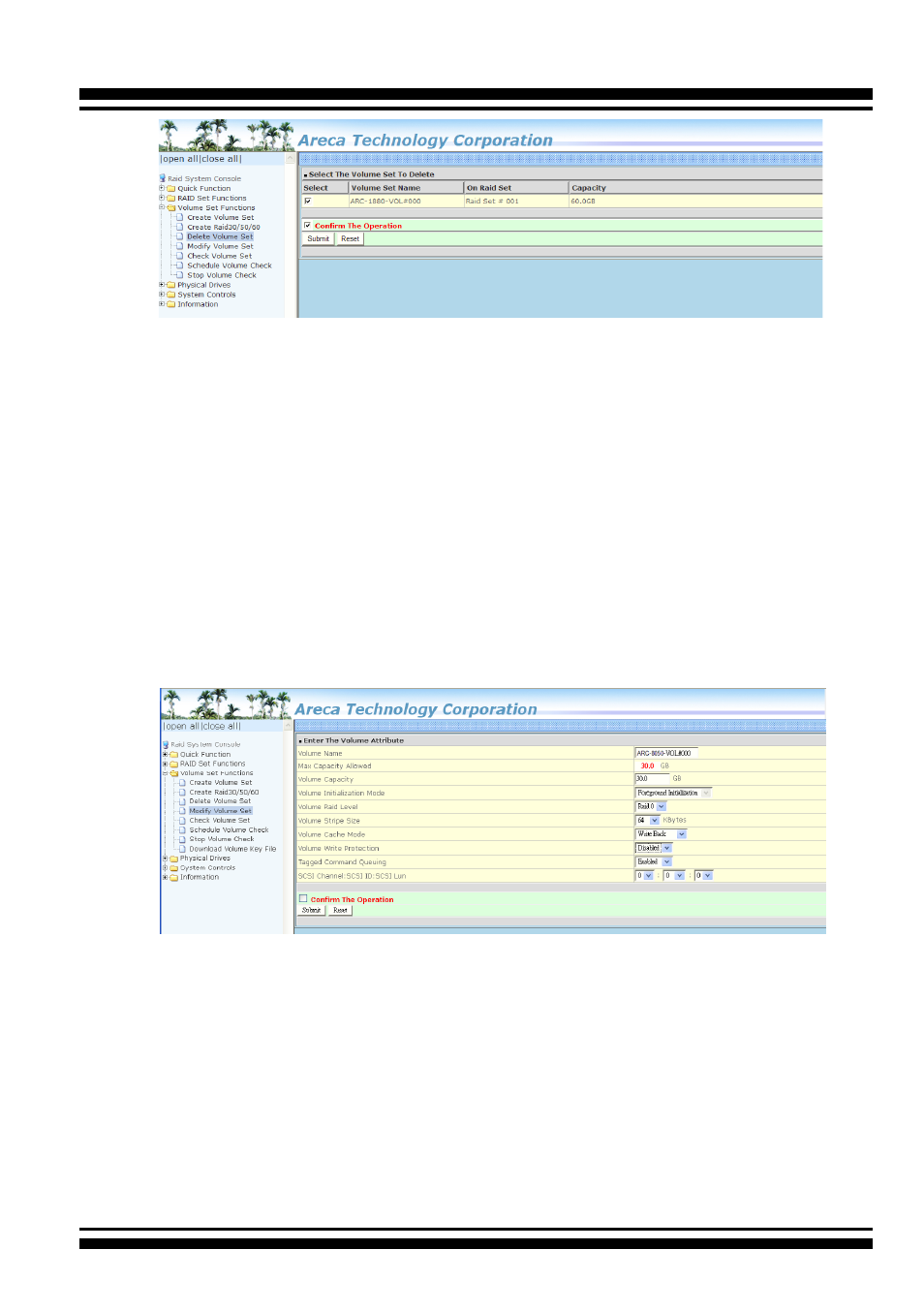Viewport: 924px width, 1312px height.
Task: Select Delete Volume Set on delete-volume screen
Action: [220, 236]
